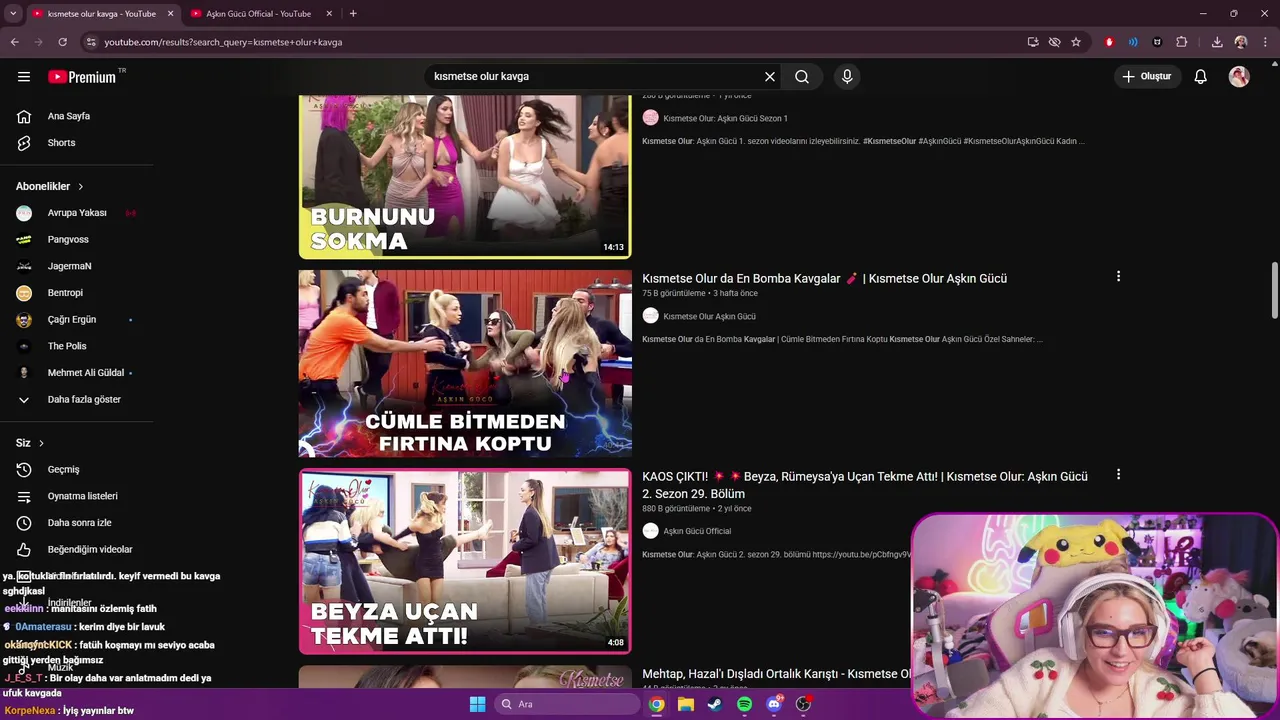This screenshot has height=720, width=1280.
Task: Go back with the browser back arrow
Action: coord(14,42)
